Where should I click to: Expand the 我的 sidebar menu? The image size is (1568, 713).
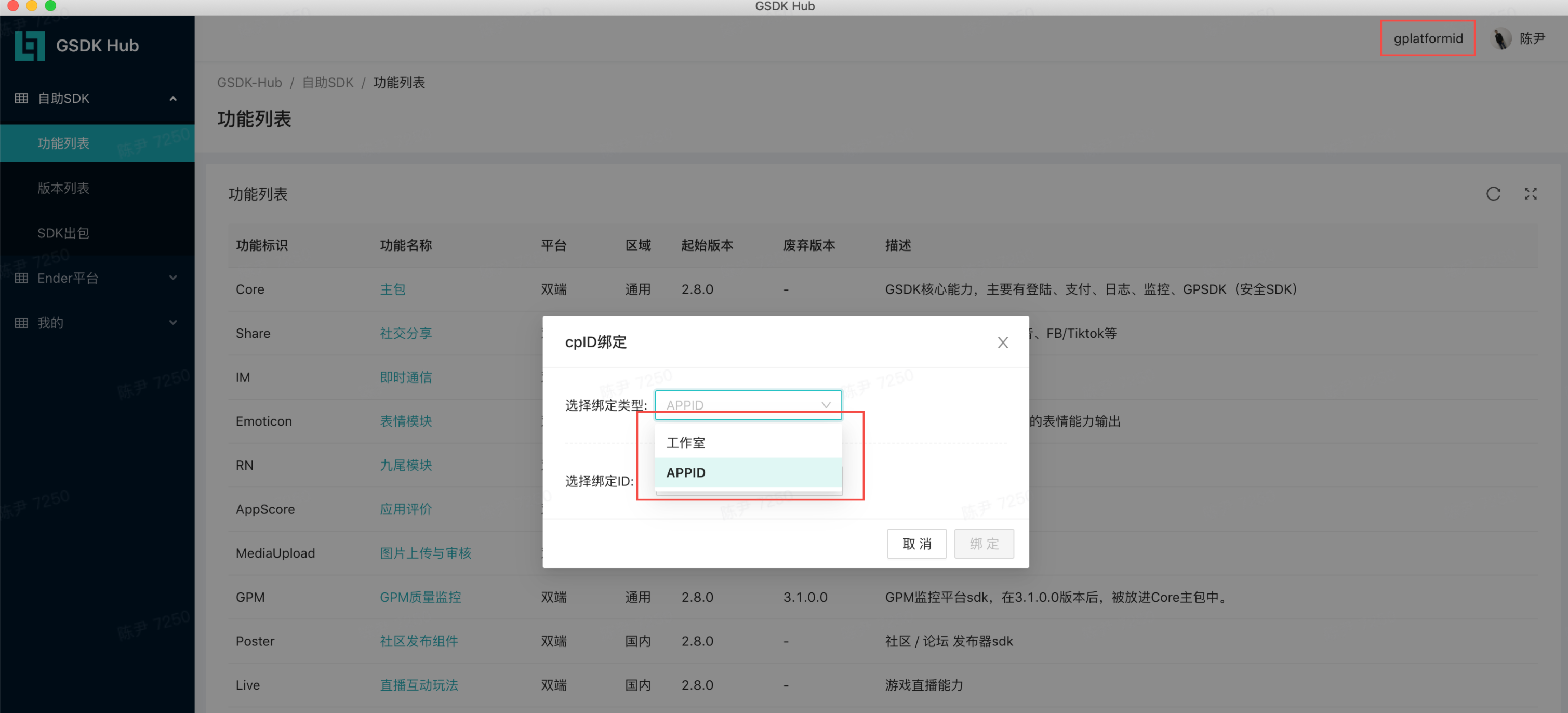[173, 323]
